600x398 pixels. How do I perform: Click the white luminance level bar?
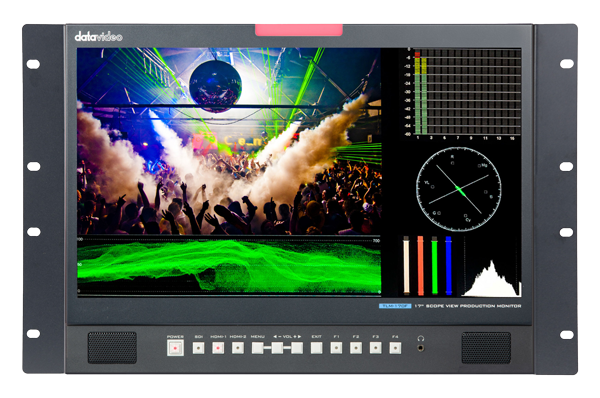pyautogui.click(x=406, y=266)
